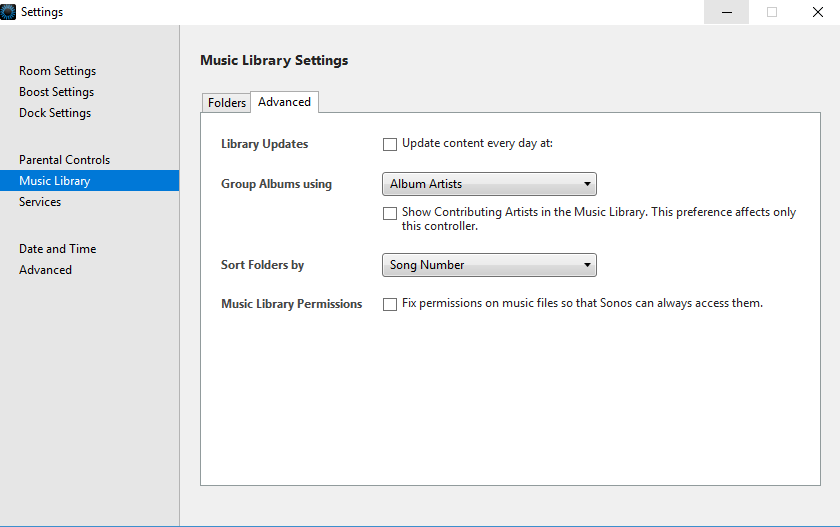Open the Services section
This screenshot has height=527, width=840.
click(40, 202)
